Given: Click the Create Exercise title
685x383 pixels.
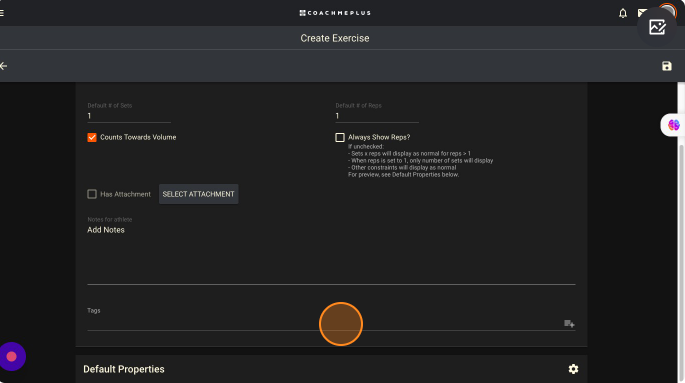Looking at the screenshot, I should pyautogui.click(x=335, y=38).
